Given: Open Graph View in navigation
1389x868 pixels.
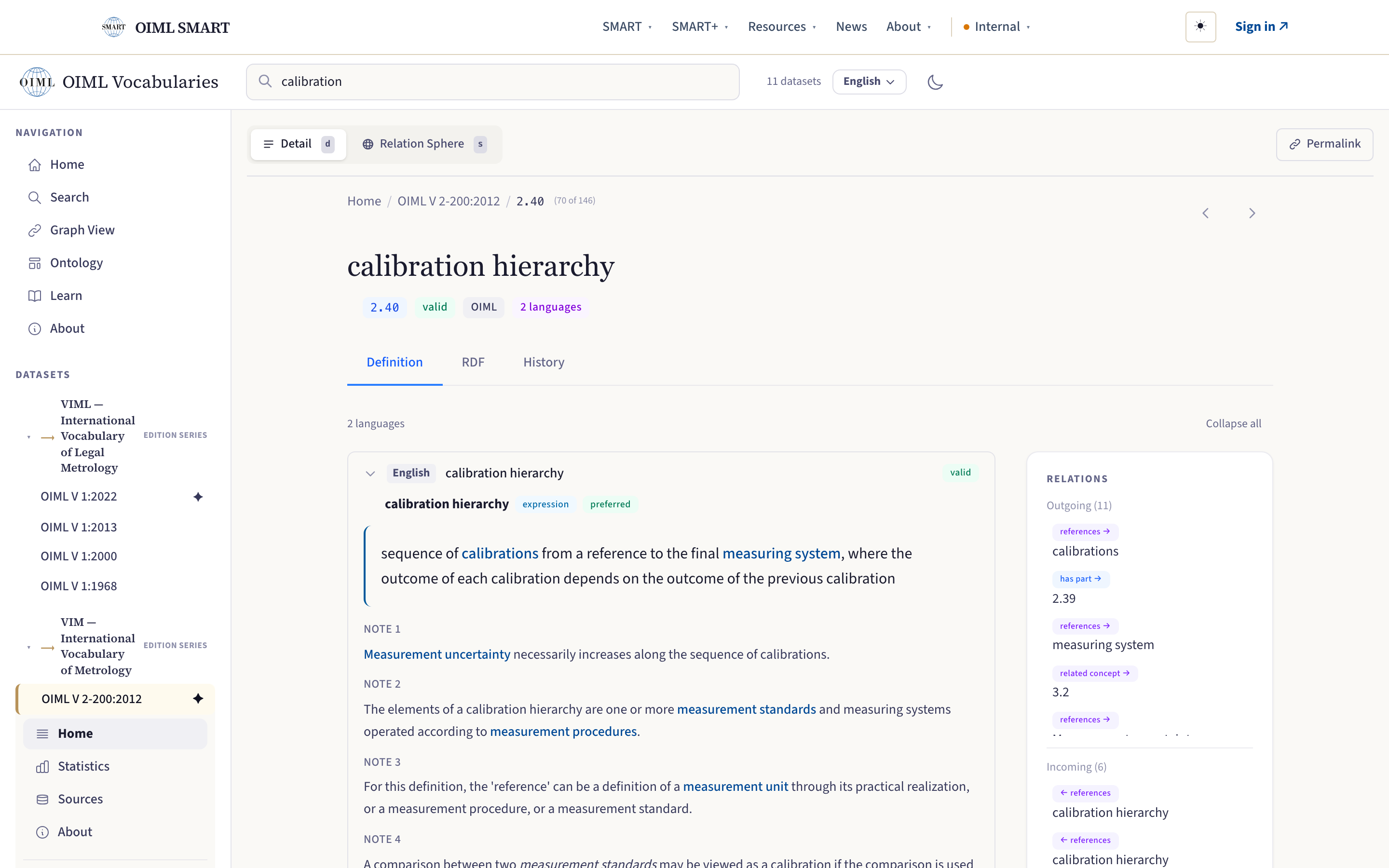Looking at the screenshot, I should pos(115,230).
